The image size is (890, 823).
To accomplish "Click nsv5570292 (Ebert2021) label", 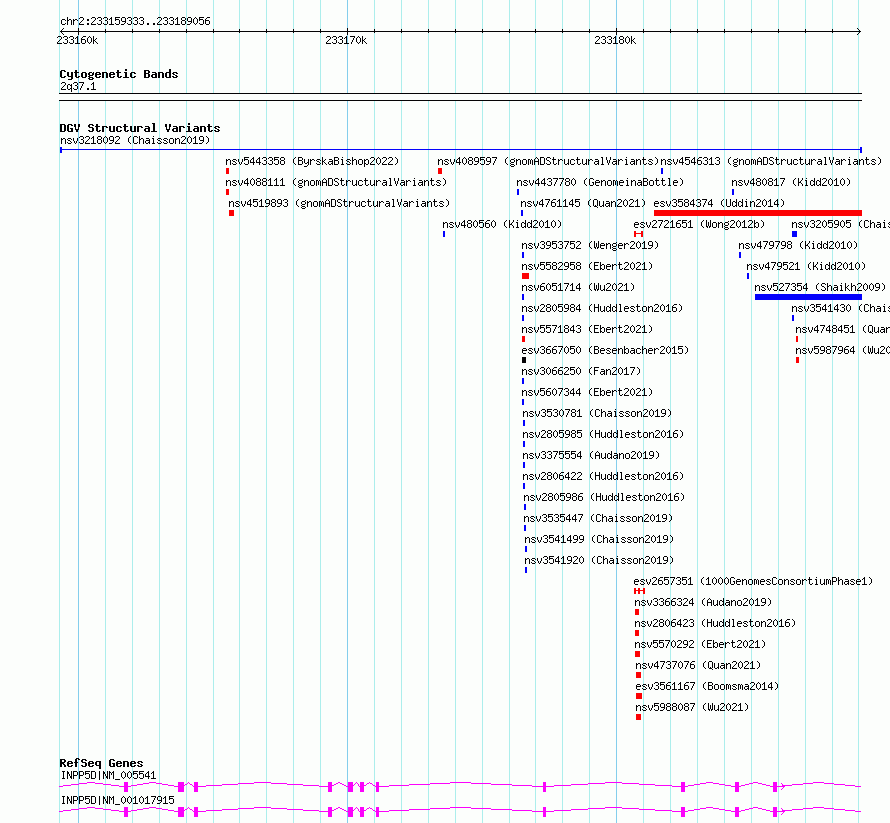I will click(x=700, y=644).
